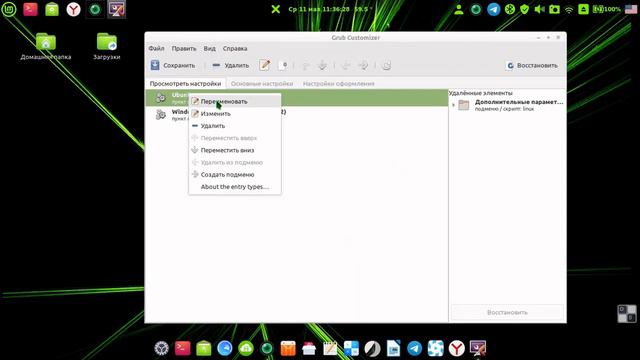Switch to Основные настройки tab
640x360 pixels.
pyautogui.click(x=262, y=83)
